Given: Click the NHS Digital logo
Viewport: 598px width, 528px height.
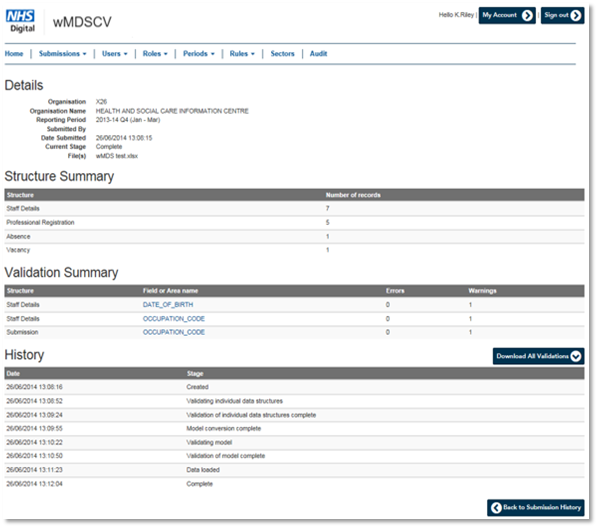Looking at the screenshot, I should coord(21,21).
